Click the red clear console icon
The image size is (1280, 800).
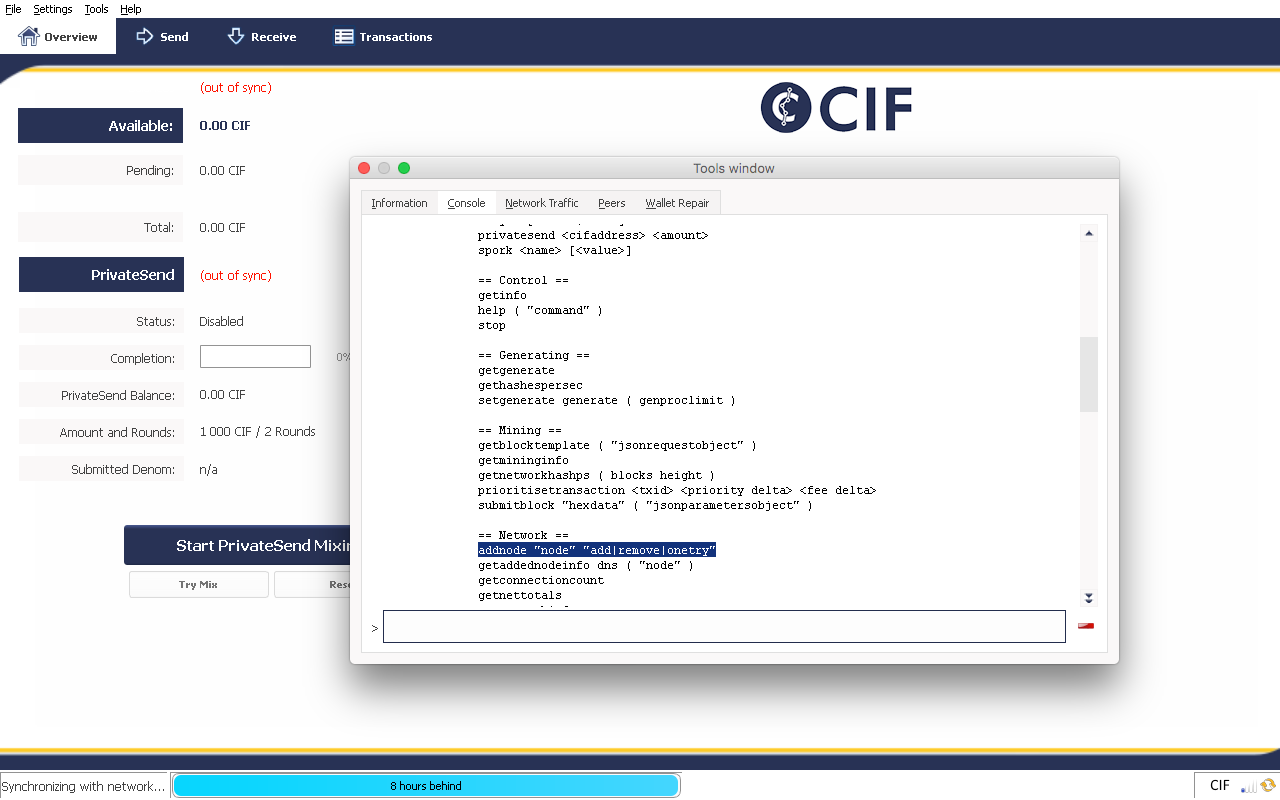point(1086,626)
